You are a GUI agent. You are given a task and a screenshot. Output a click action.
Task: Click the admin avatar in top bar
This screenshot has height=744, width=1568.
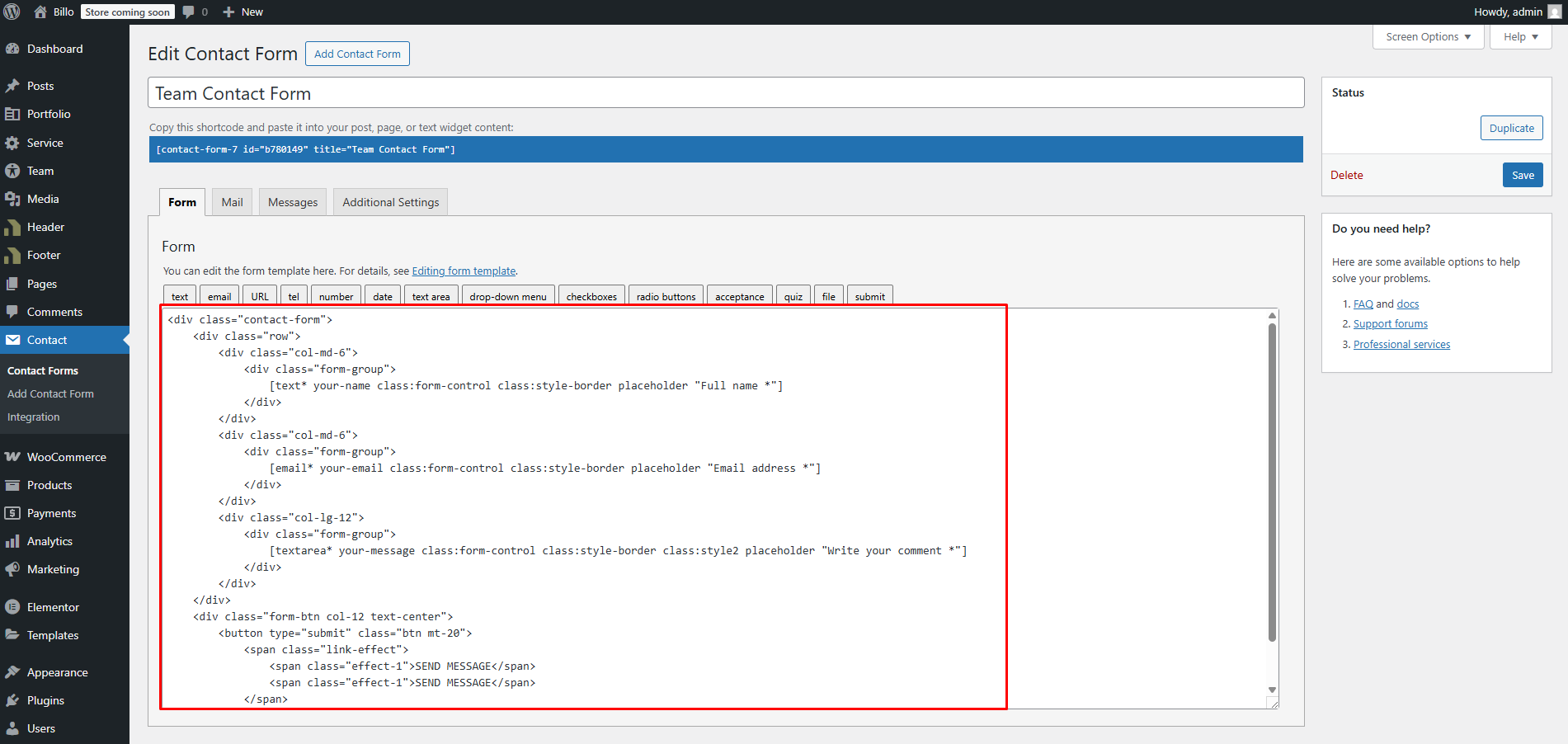tap(1555, 12)
